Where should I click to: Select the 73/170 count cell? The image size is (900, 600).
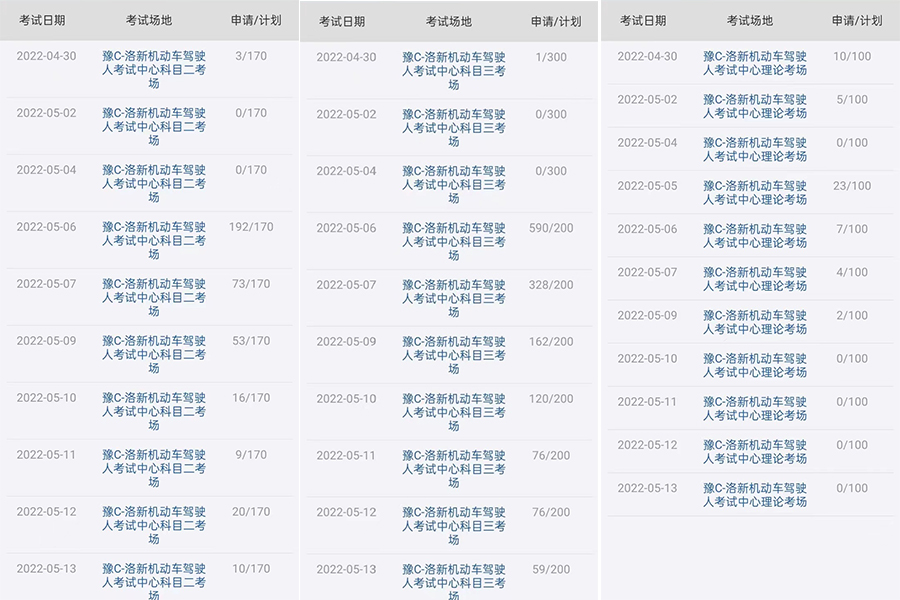tap(251, 284)
